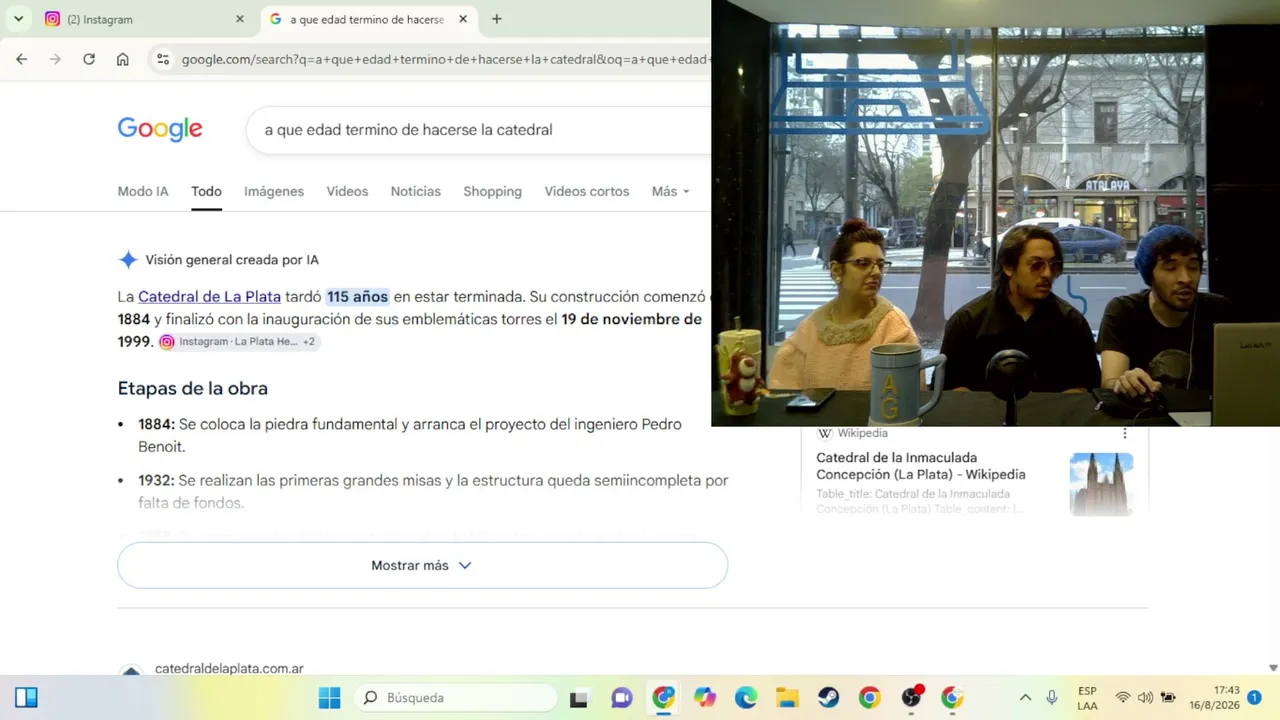Launch Microsoft Edge from the taskbar
Viewport: 1280px width, 720px height.
[x=746, y=698]
